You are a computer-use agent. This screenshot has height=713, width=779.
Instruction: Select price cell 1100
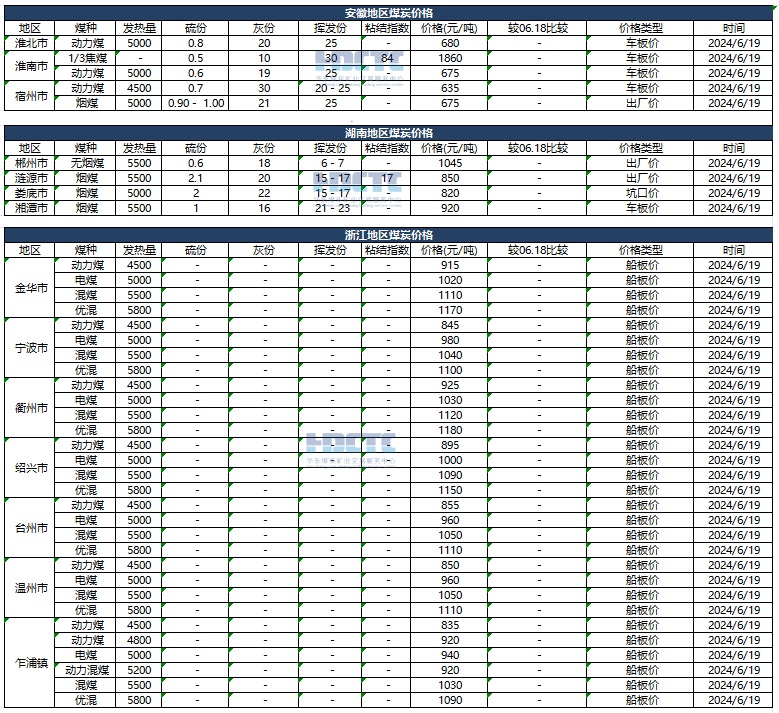pyautogui.click(x=449, y=370)
